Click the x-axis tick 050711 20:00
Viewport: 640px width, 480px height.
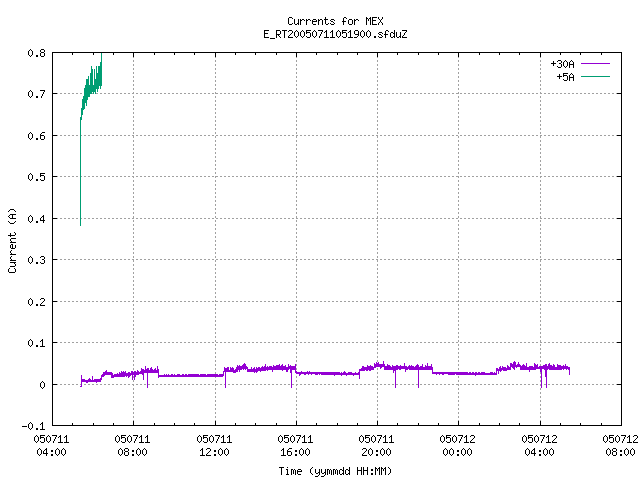coord(376,446)
